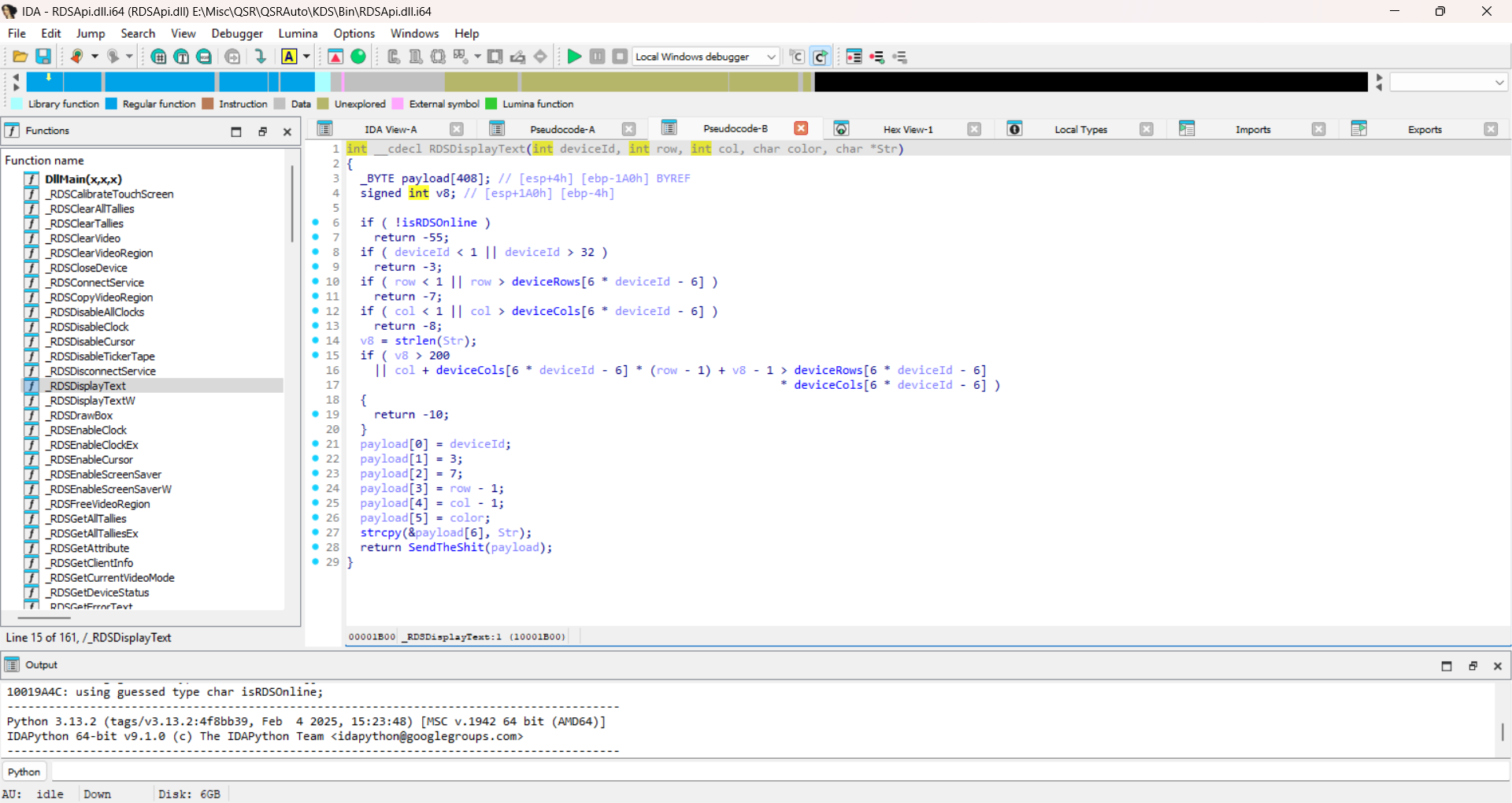This screenshot has height=803, width=1512.
Task: Close the Pseudocode-B tab
Action: 801,128
